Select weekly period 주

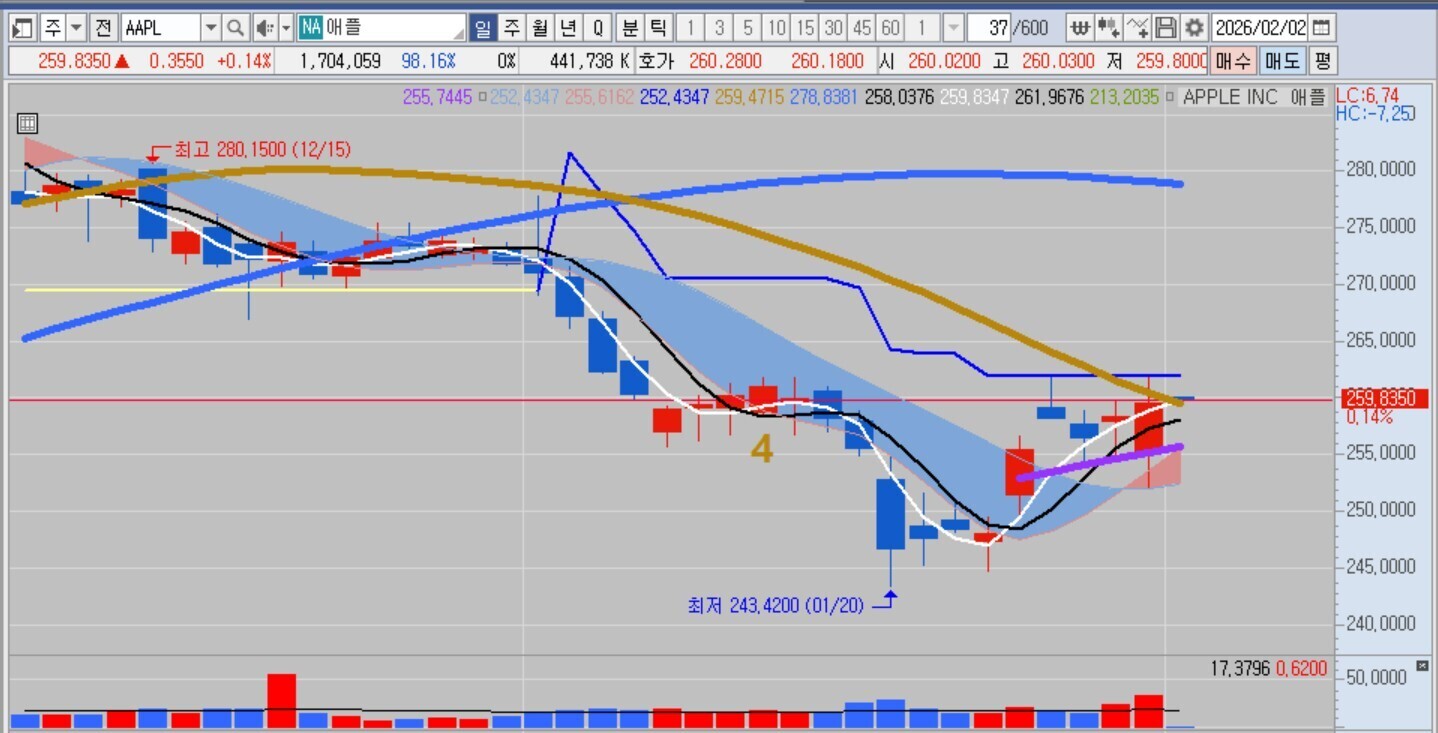(x=511, y=27)
